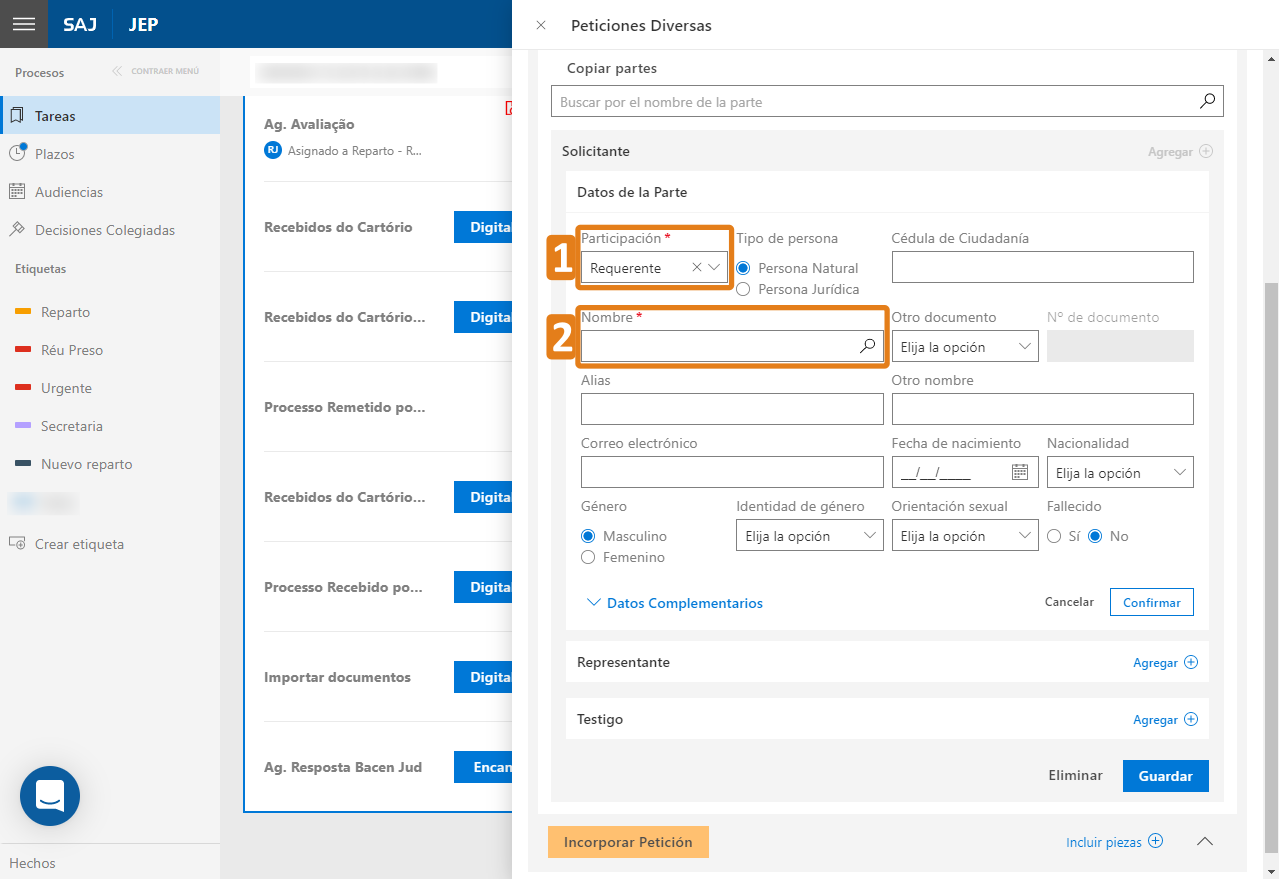This screenshot has width=1279, height=879.
Task: Click the Correo electrónico input field
Action: pos(732,472)
